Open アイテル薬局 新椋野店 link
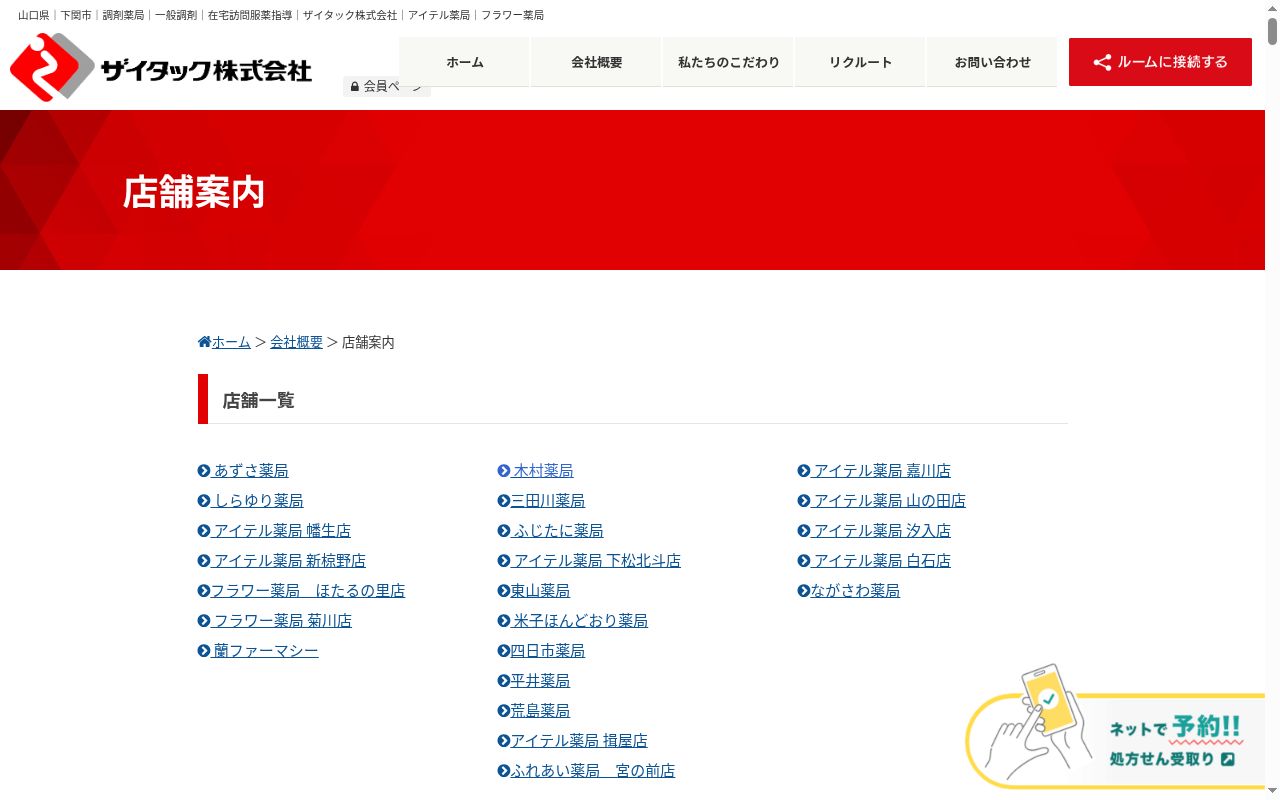 (282, 560)
